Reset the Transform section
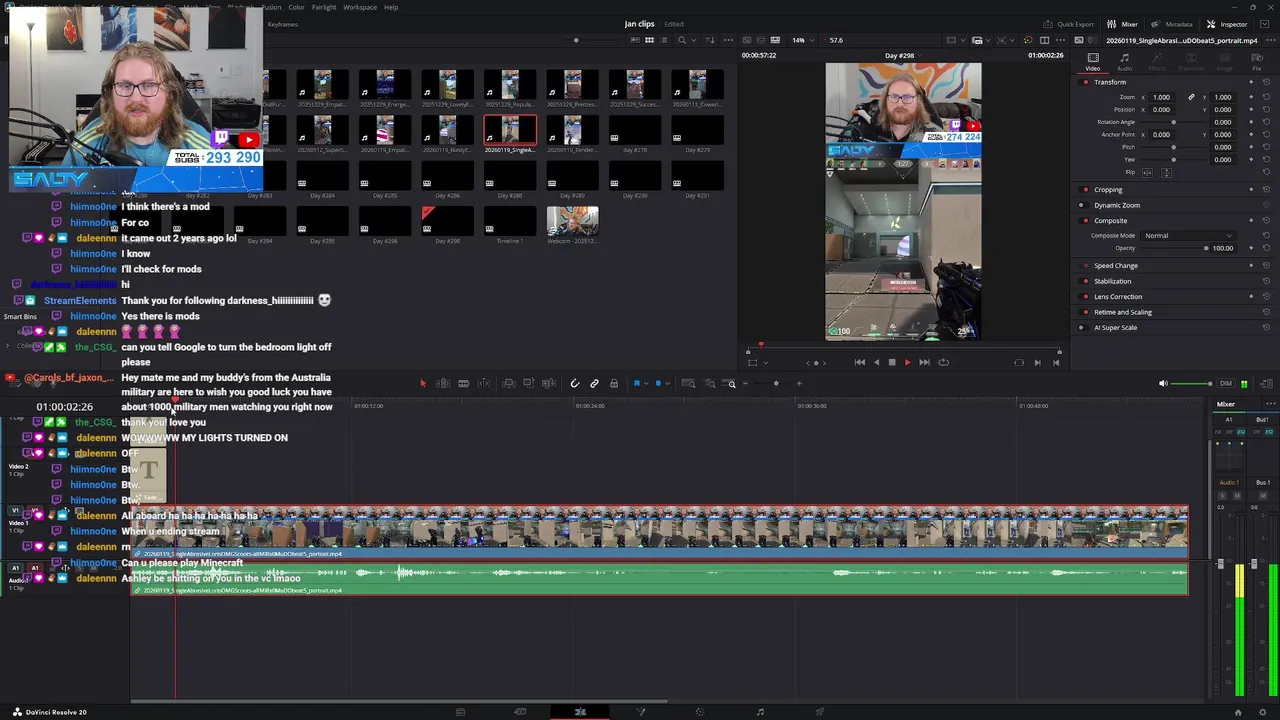This screenshot has height=720, width=1280. click(1266, 82)
